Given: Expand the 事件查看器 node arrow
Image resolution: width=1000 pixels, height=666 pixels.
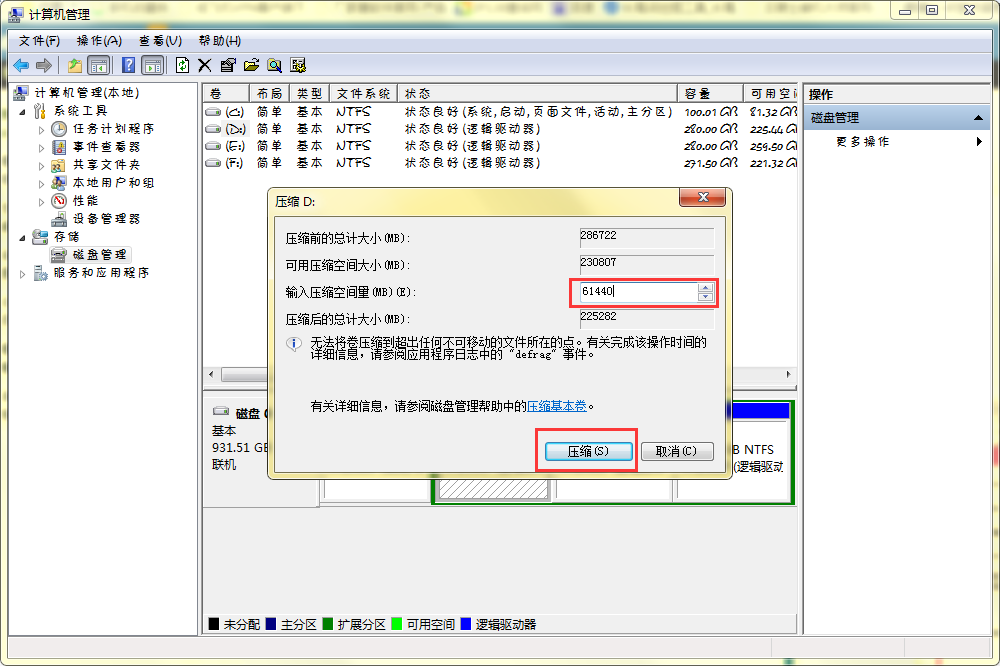Looking at the screenshot, I should coord(41,147).
